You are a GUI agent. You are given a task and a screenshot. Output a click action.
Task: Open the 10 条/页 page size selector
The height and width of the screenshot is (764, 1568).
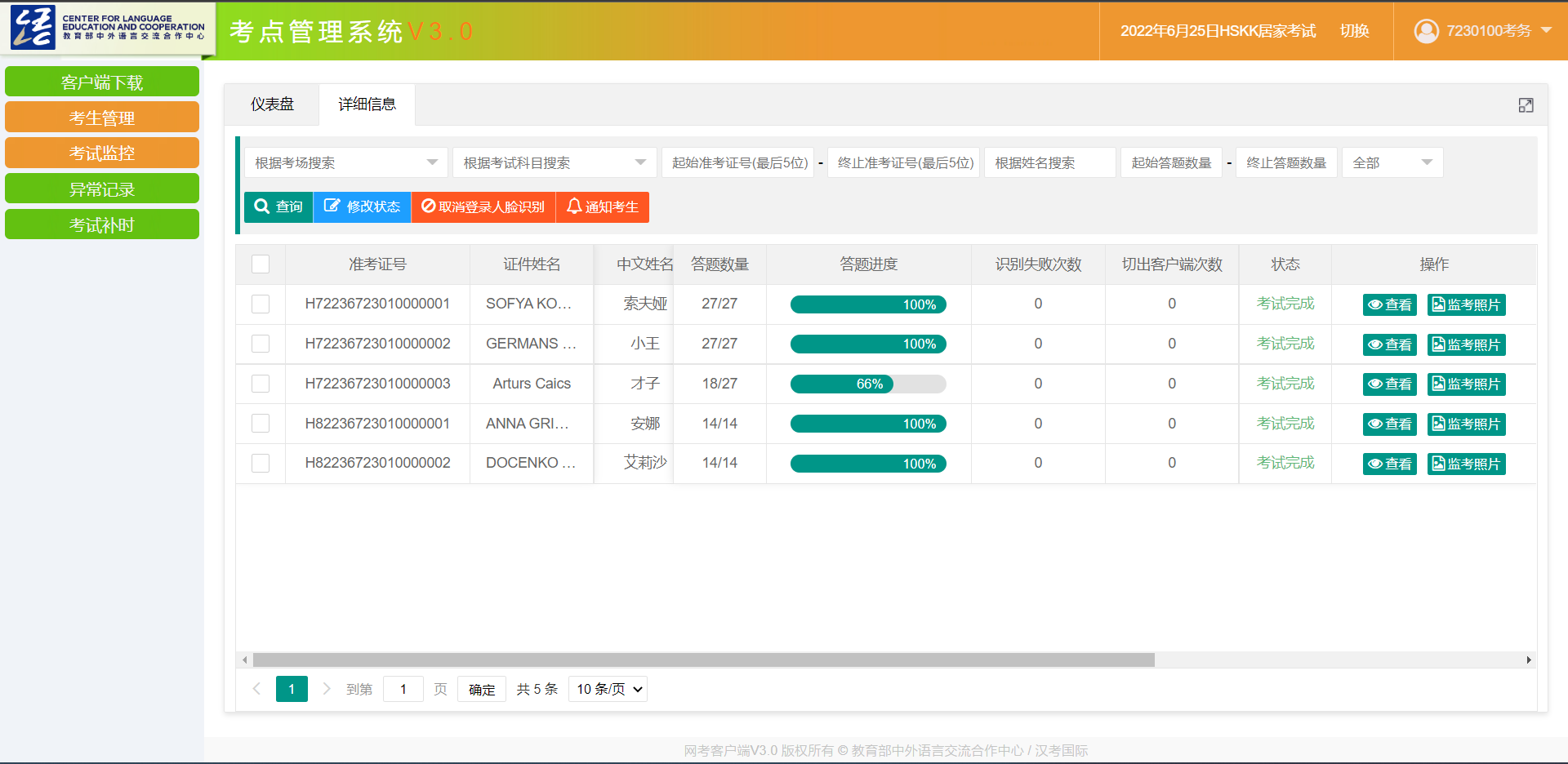(609, 689)
